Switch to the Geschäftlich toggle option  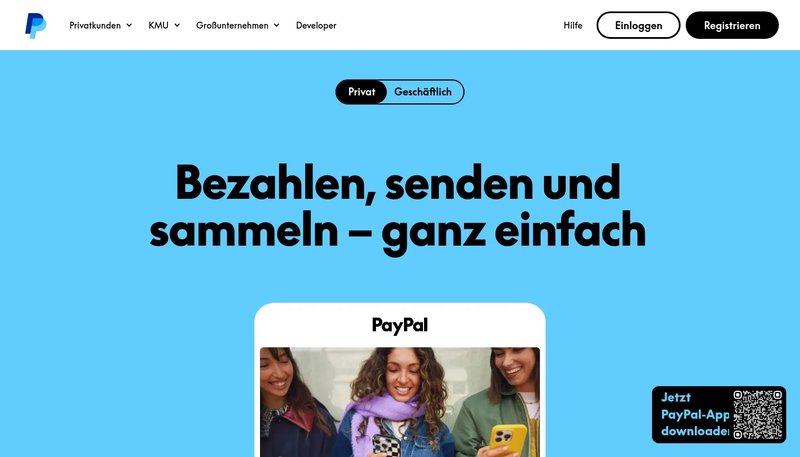[423, 92]
